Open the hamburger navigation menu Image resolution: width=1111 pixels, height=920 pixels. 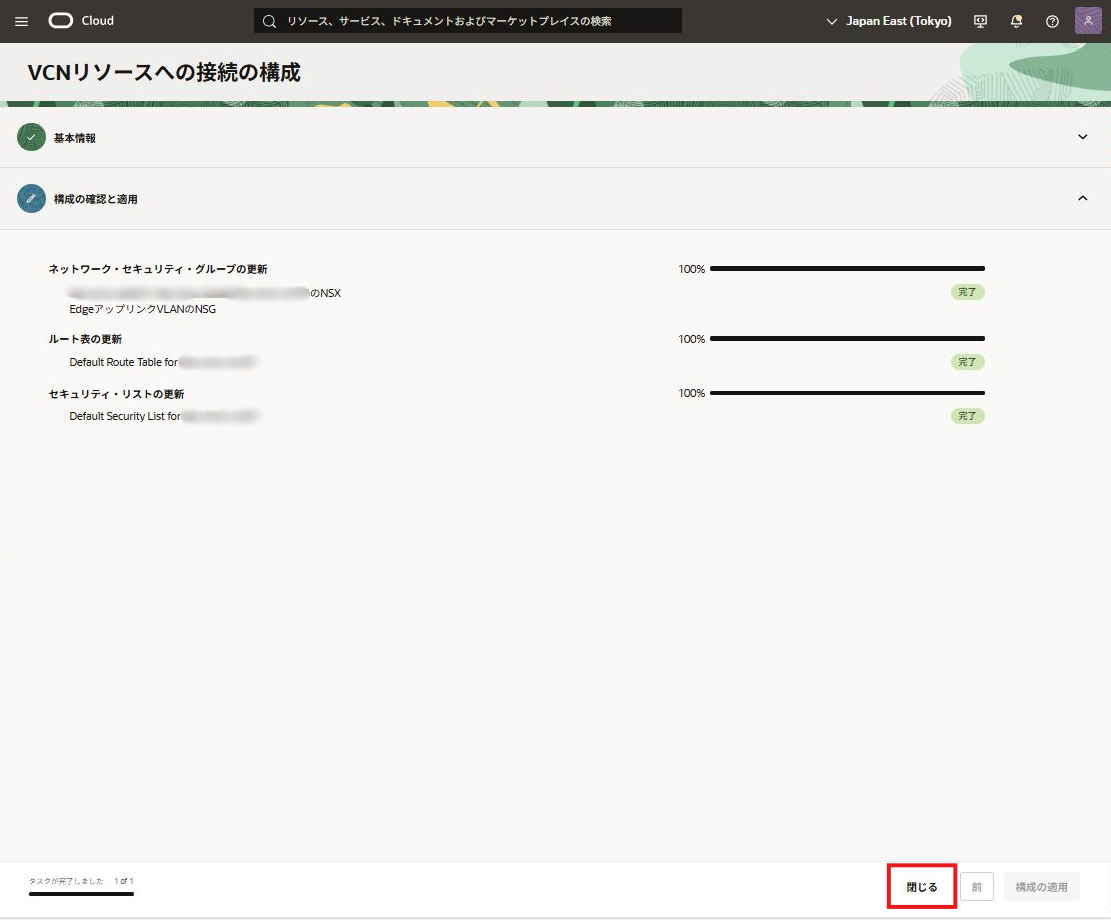[21, 21]
